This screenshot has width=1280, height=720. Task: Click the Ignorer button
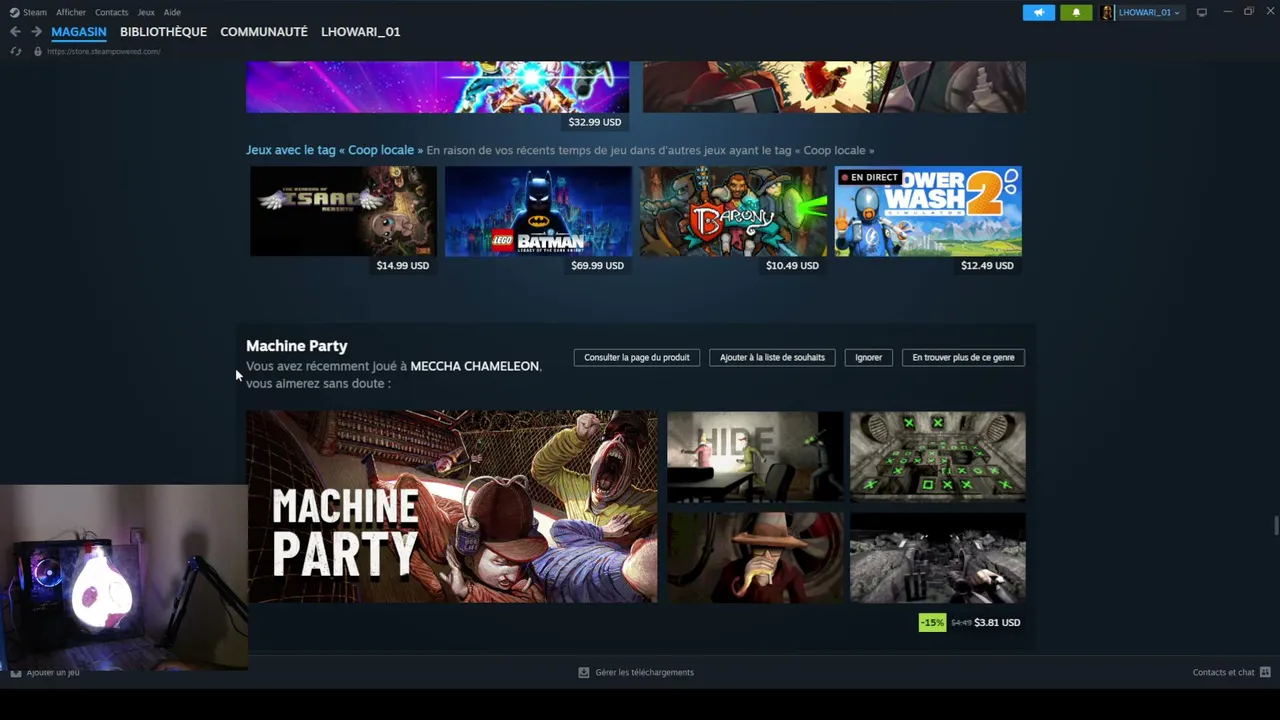pos(868,357)
